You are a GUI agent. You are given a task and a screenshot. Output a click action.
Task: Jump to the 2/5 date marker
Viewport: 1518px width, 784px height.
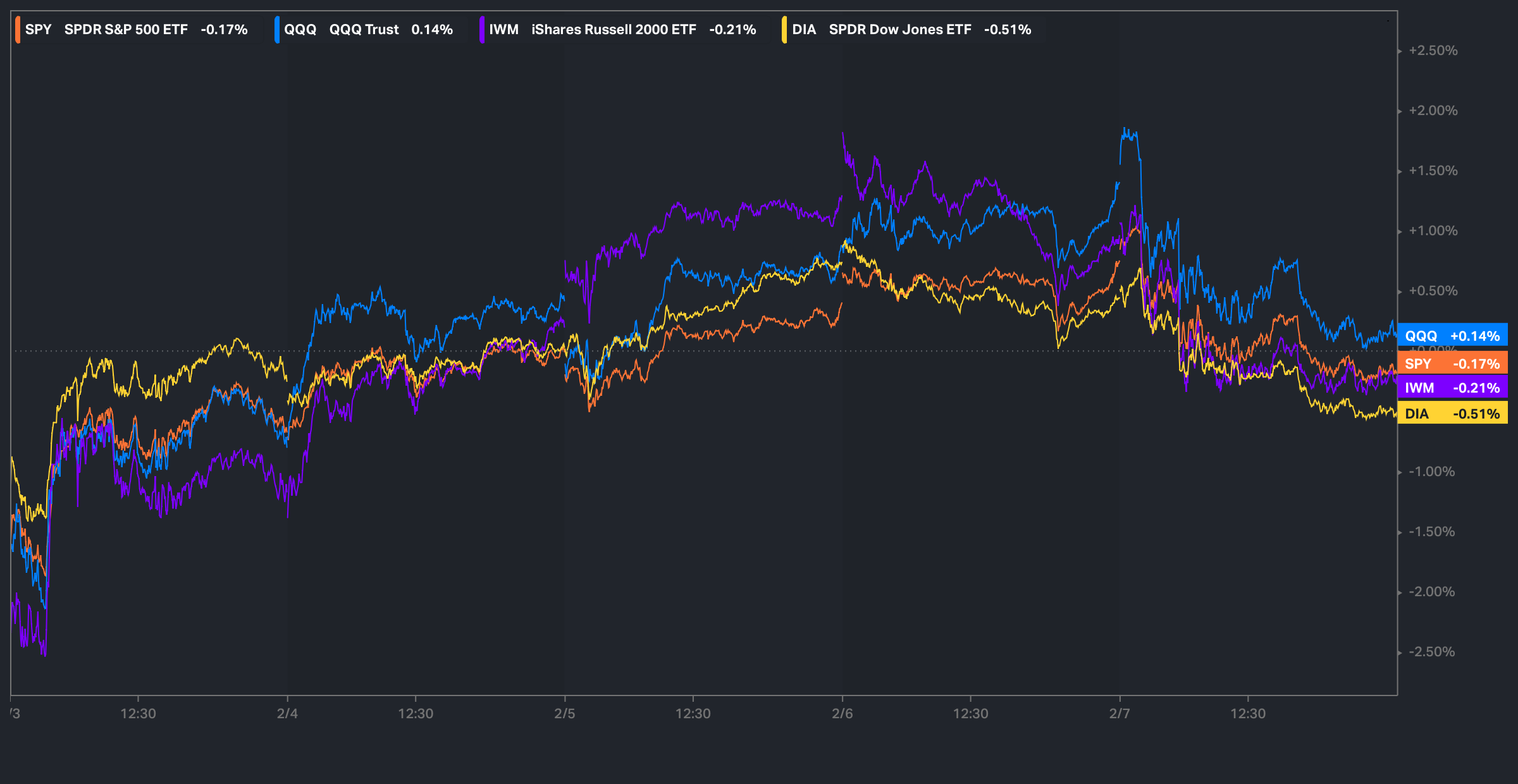[x=565, y=713]
